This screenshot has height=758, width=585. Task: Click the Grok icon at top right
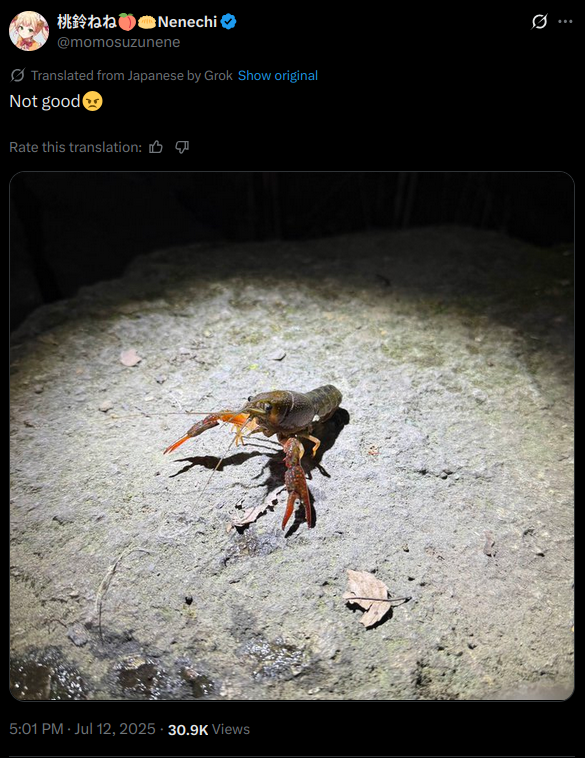(x=539, y=22)
